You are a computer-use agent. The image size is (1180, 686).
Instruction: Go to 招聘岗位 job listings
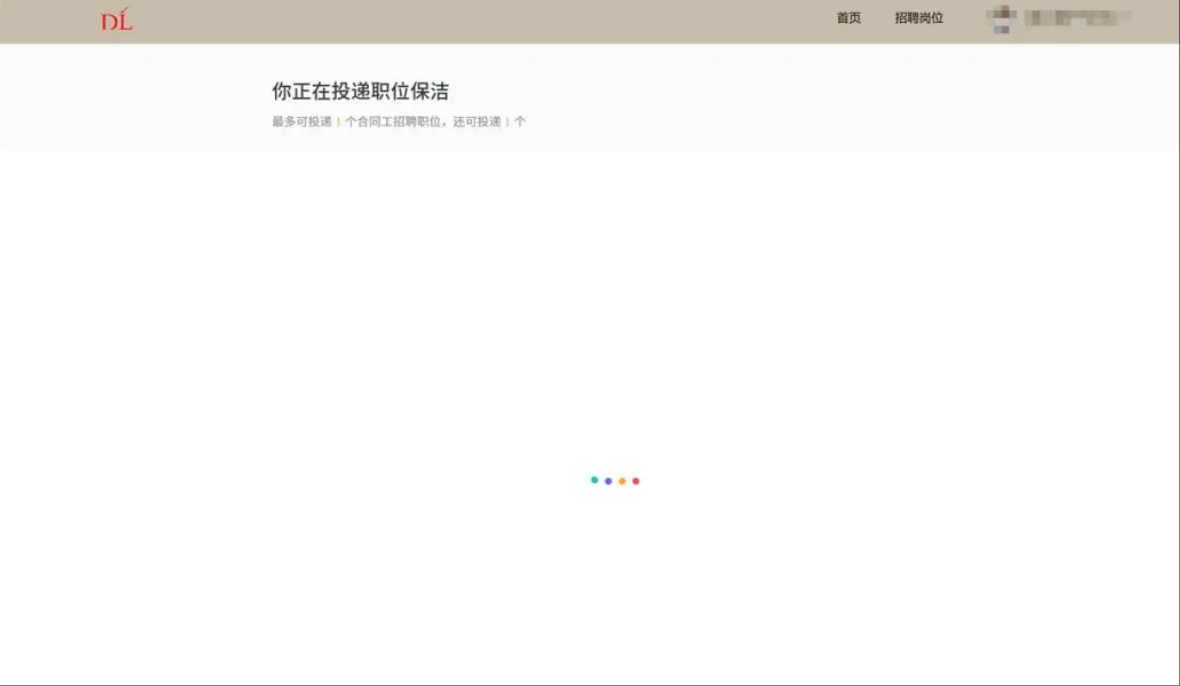click(918, 18)
